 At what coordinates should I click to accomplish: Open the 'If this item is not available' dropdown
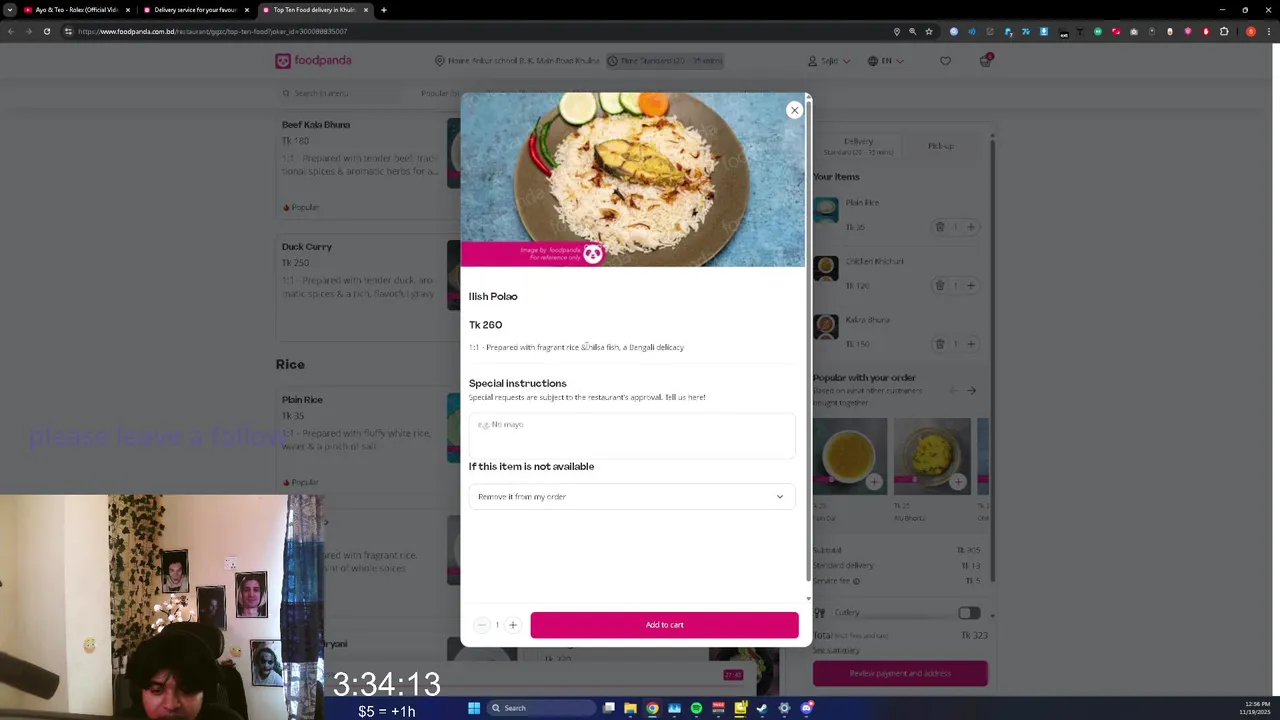coord(632,497)
